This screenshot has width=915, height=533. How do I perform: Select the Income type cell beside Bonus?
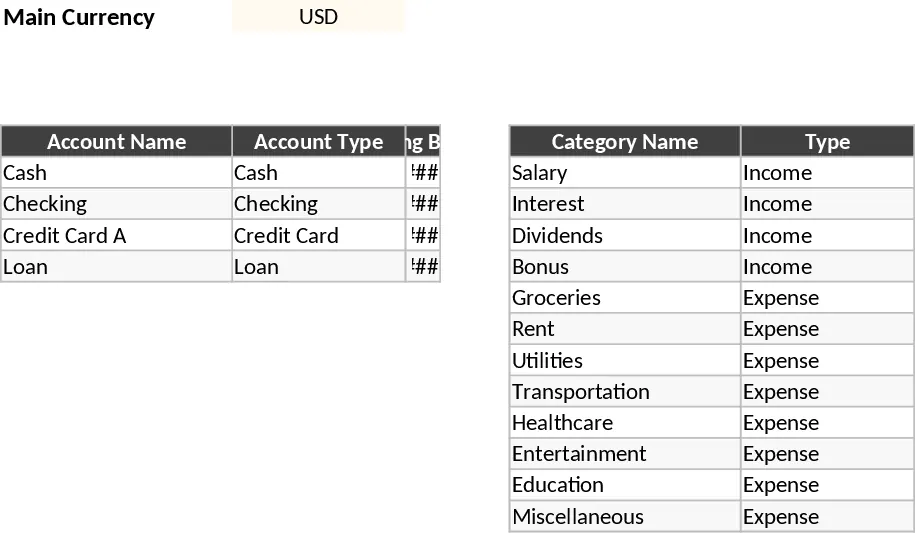pyautogui.click(x=827, y=267)
